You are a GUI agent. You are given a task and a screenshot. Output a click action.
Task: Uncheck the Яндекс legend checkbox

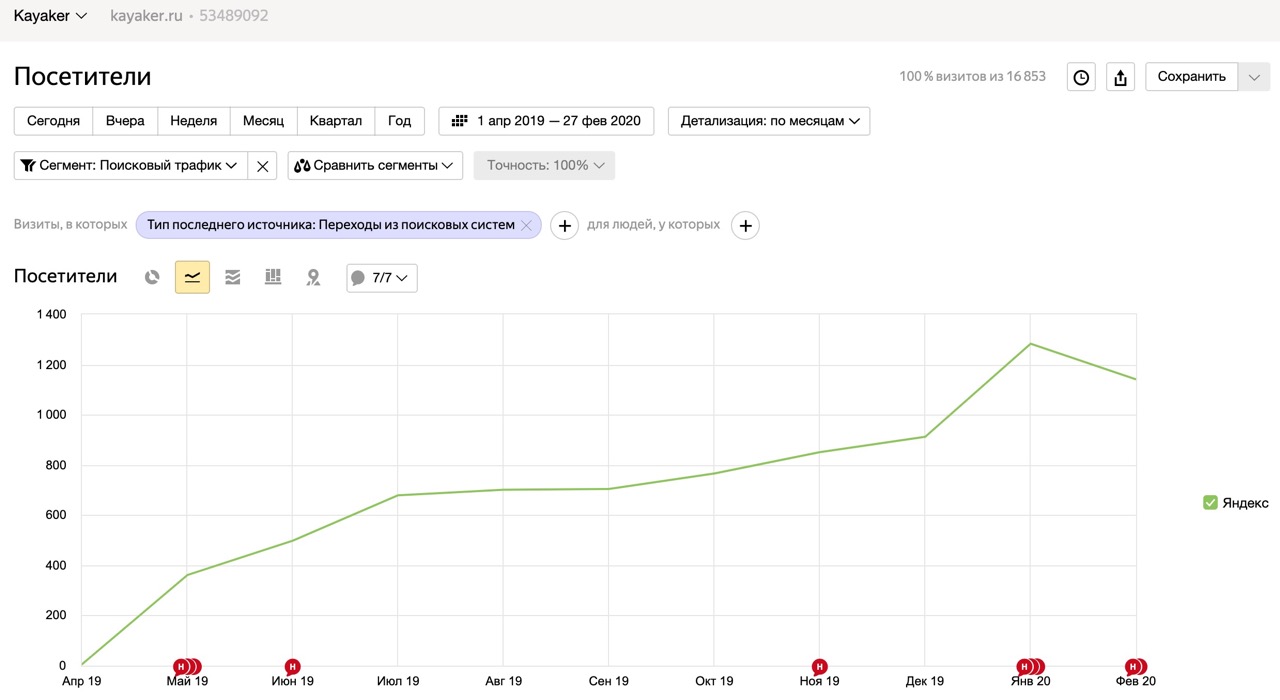pyautogui.click(x=1210, y=503)
